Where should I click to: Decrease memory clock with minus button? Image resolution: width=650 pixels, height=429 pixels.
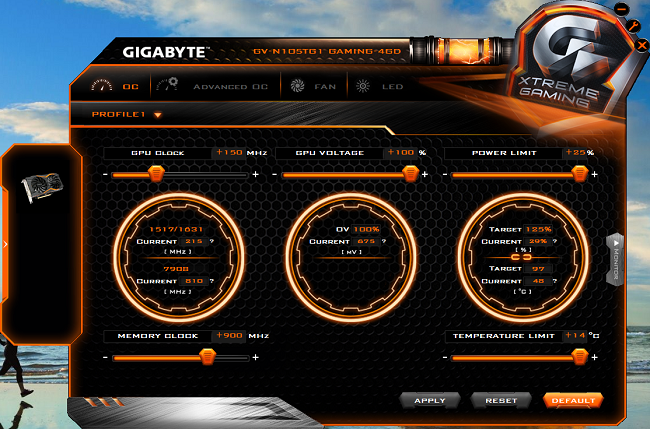pyautogui.click(x=105, y=357)
